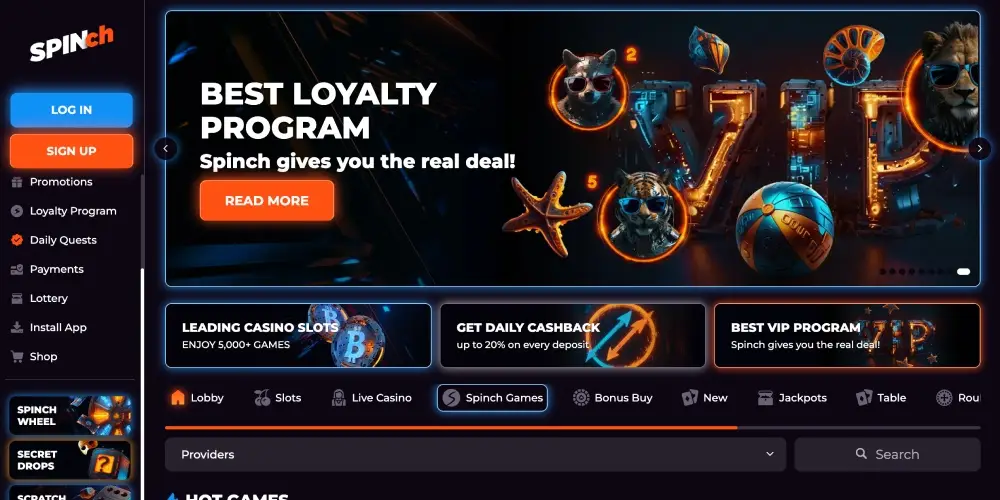Click the Spinch logo
Viewport: 1000px width, 500px height.
click(71, 44)
